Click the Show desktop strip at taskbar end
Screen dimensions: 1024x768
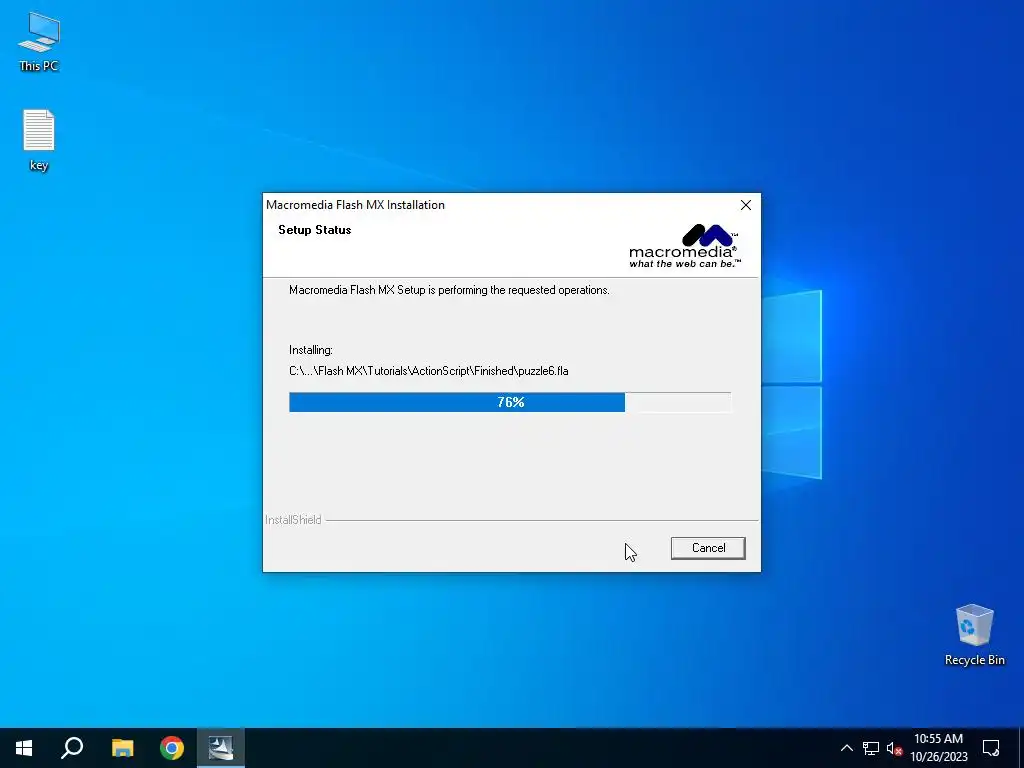pyautogui.click(x=1021, y=748)
